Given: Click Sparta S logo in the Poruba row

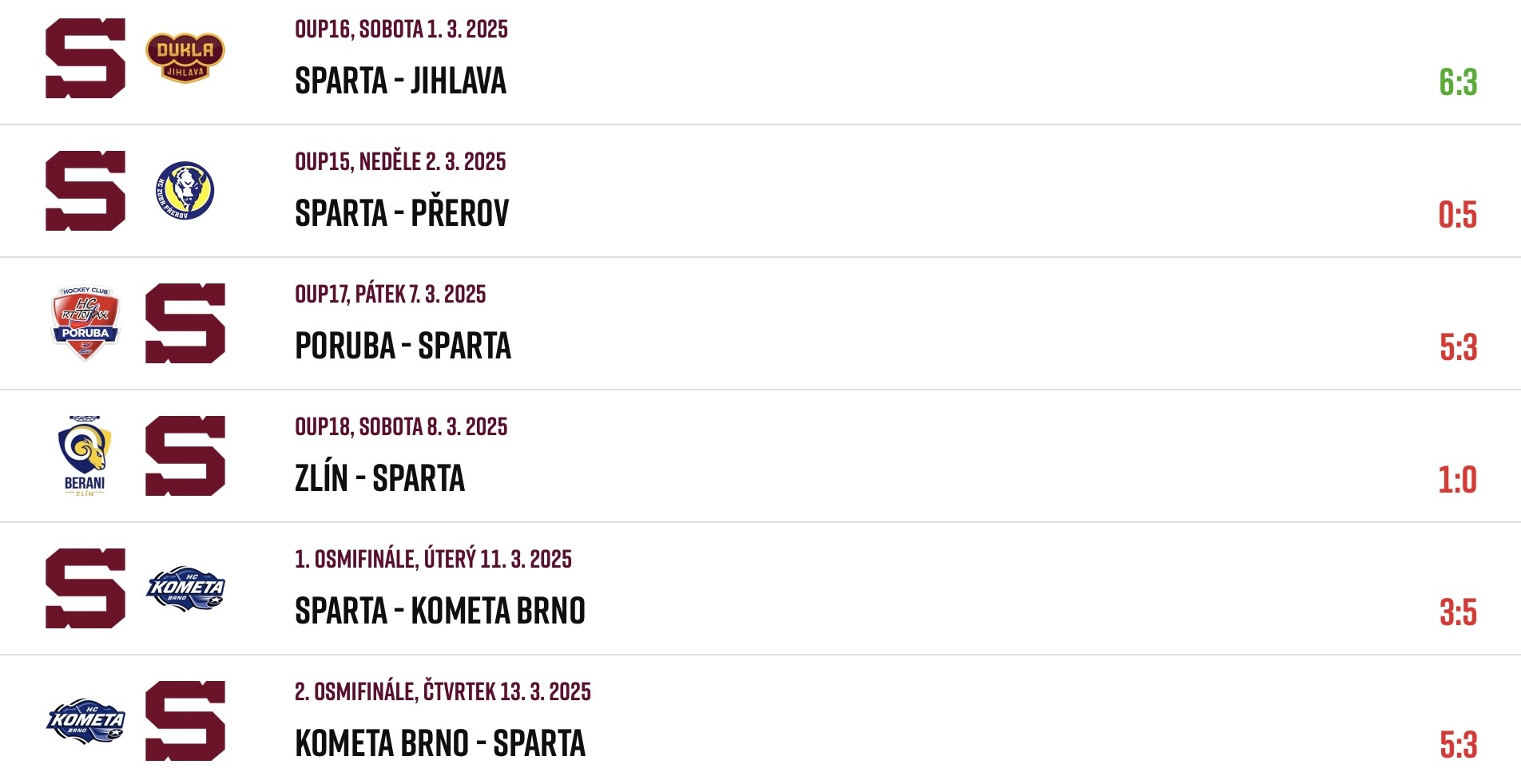Looking at the screenshot, I should coord(185,323).
